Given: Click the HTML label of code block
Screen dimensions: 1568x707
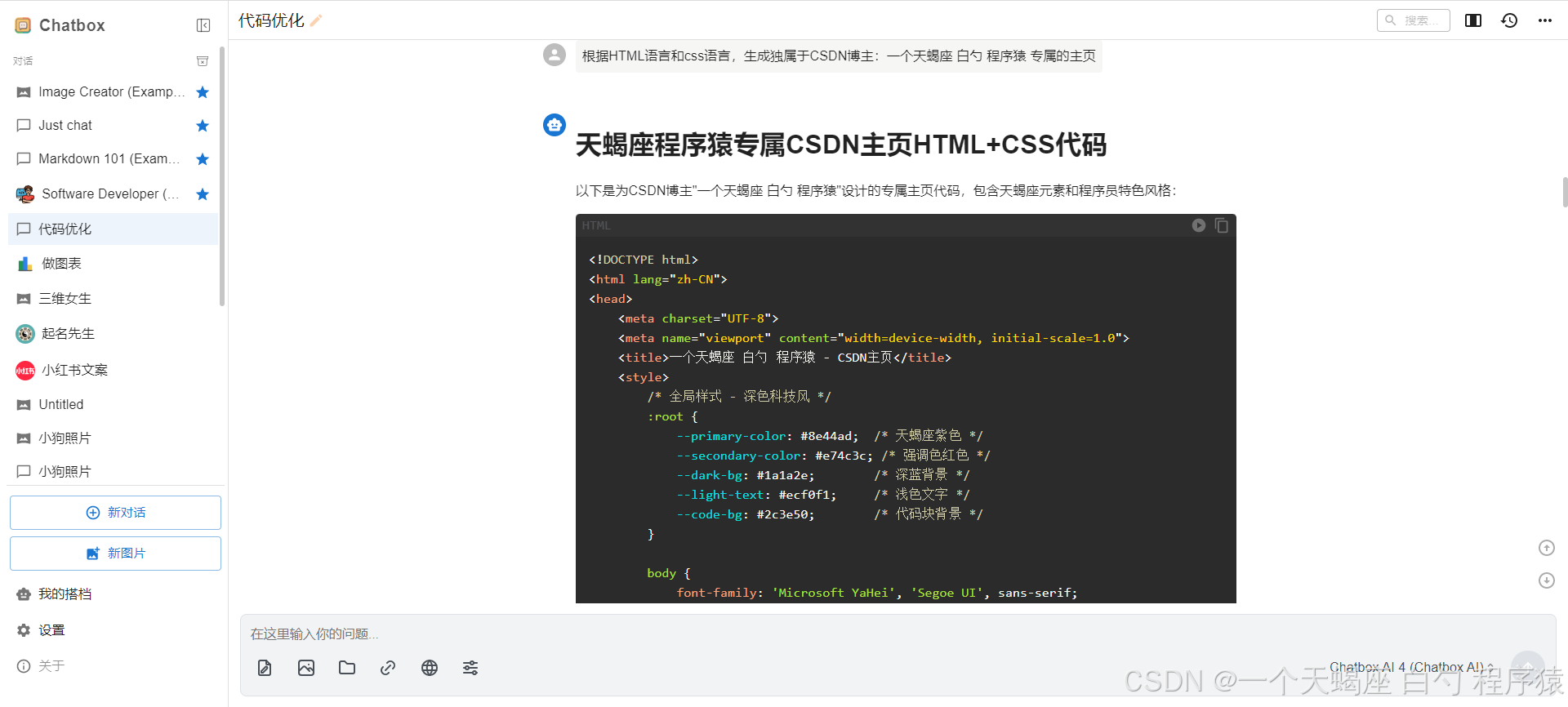Looking at the screenshot, I should 596,225.
